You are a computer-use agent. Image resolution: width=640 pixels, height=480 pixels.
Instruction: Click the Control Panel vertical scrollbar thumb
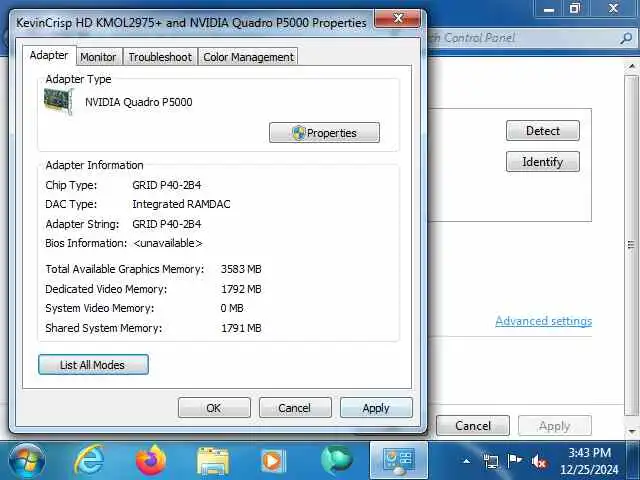click(631, 245)
